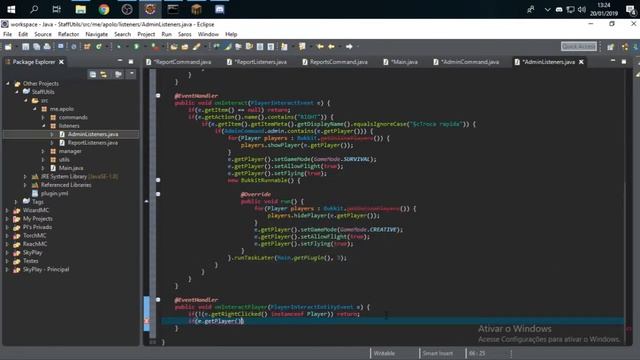
Task: Click the Debug bug icon in the toolbar
Action: point(119,47)
